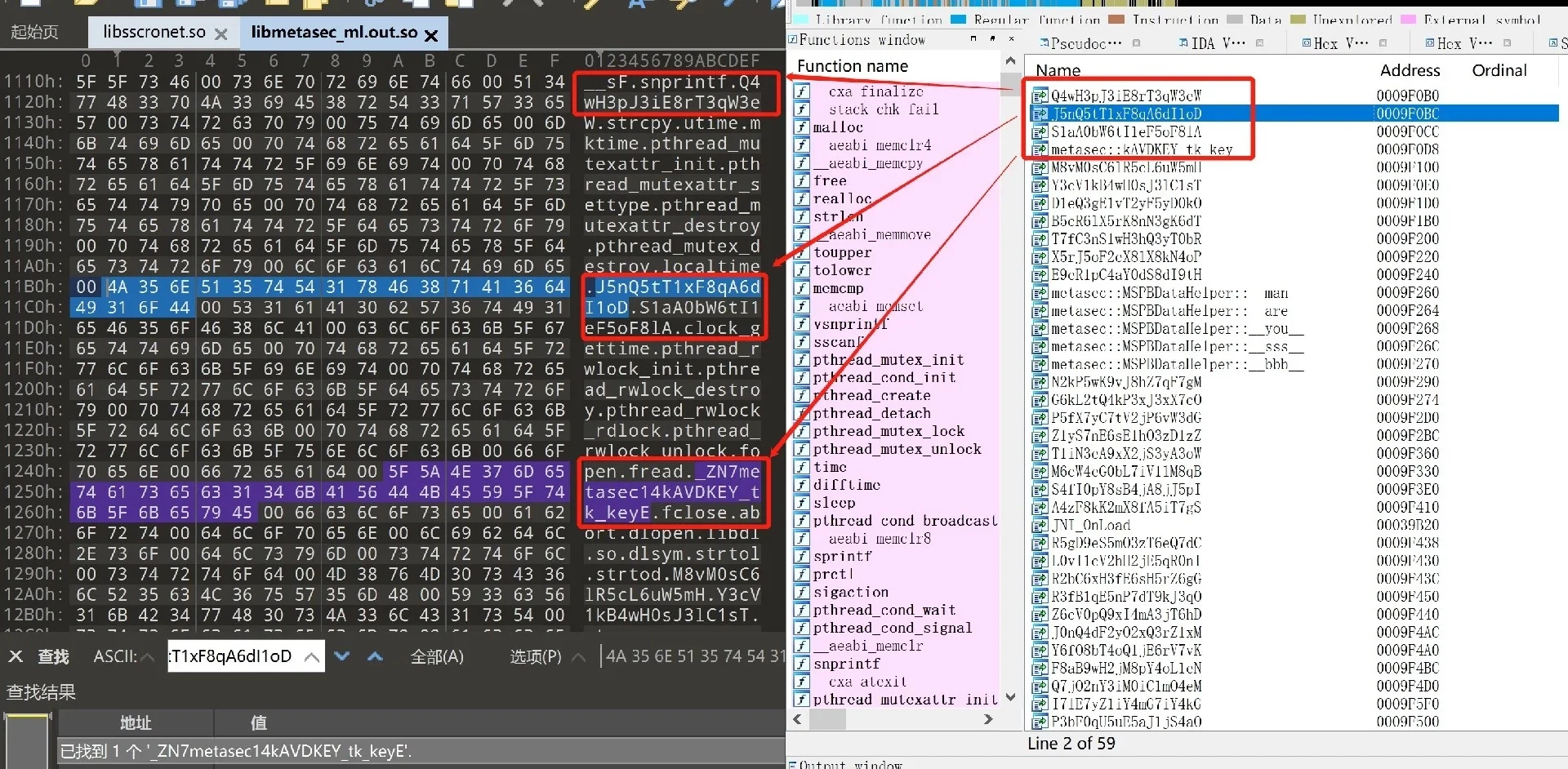Click the 1110h: offset label

34,82
